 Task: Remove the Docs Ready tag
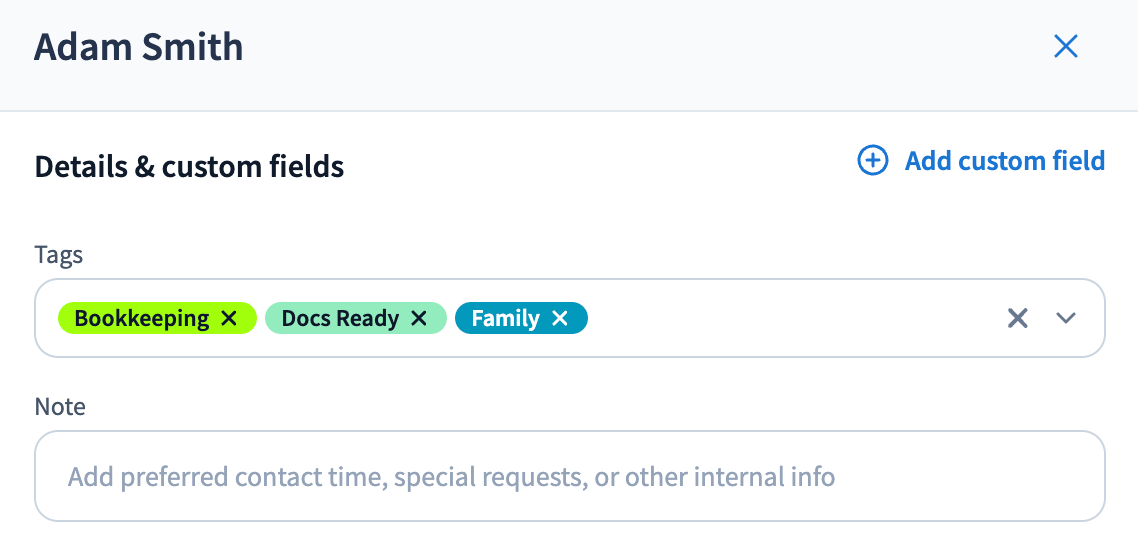(419, 319)
